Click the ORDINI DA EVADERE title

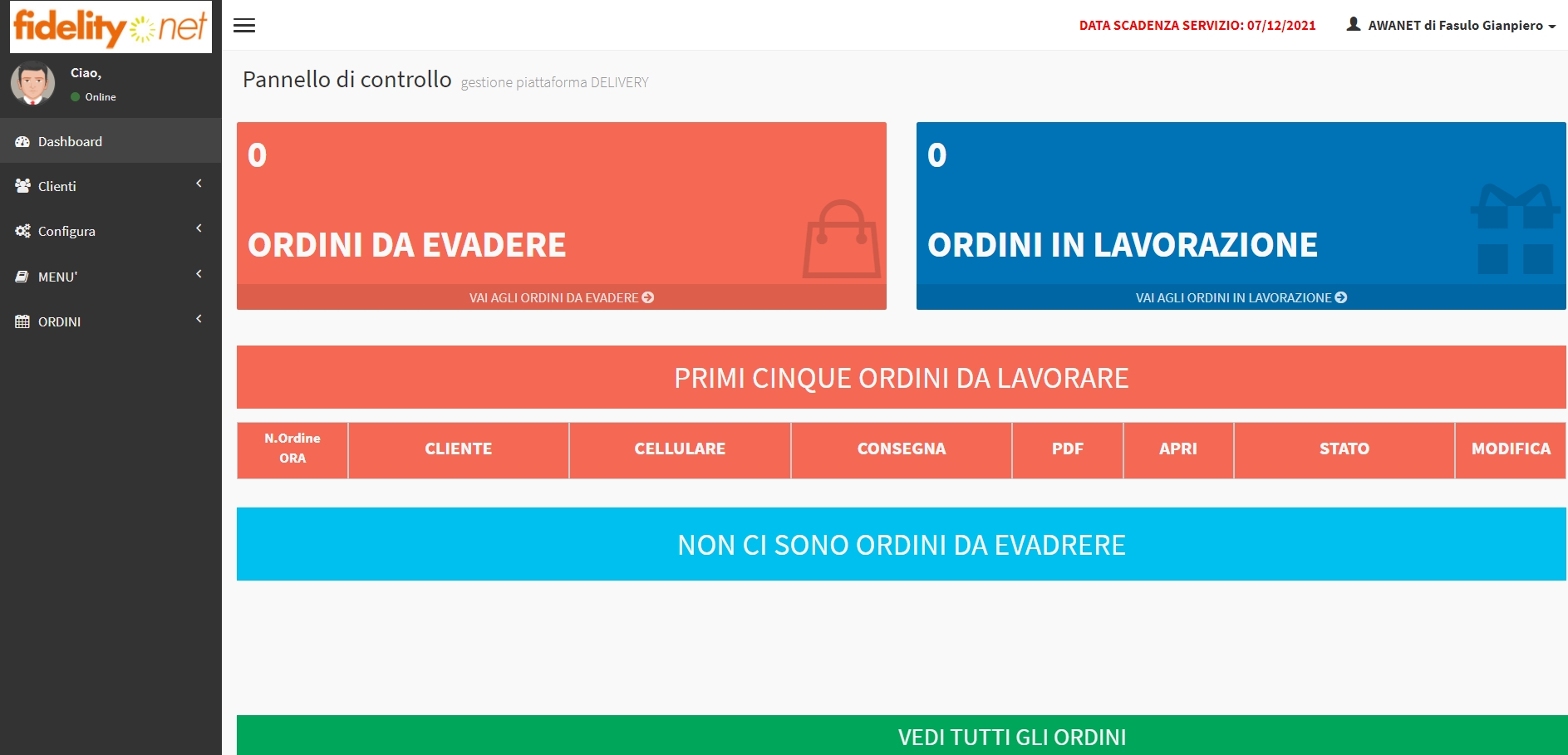pos(407,245)
